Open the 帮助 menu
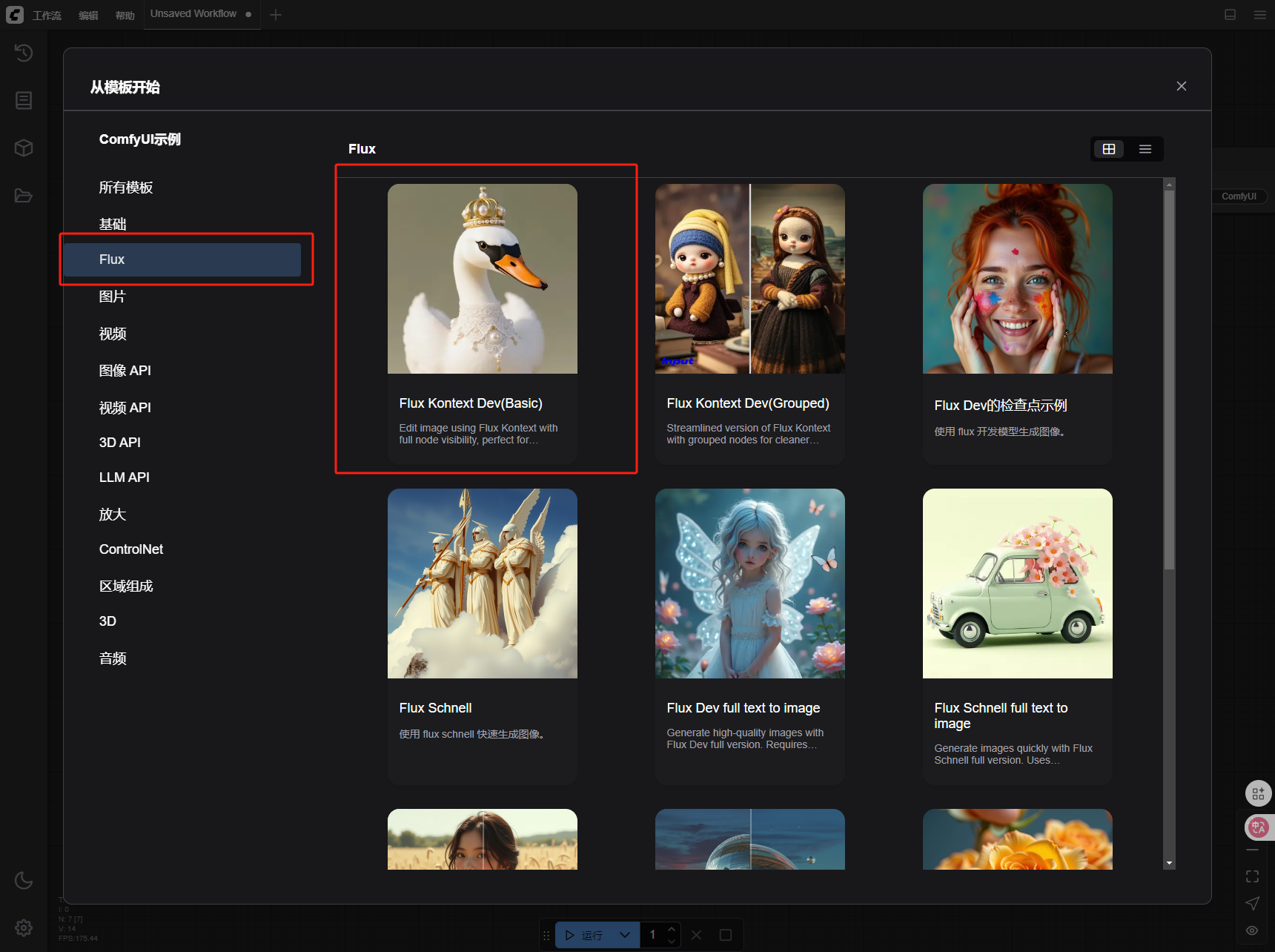The height and width of the screenshot is (952, 1275). (x=125, y=15)
